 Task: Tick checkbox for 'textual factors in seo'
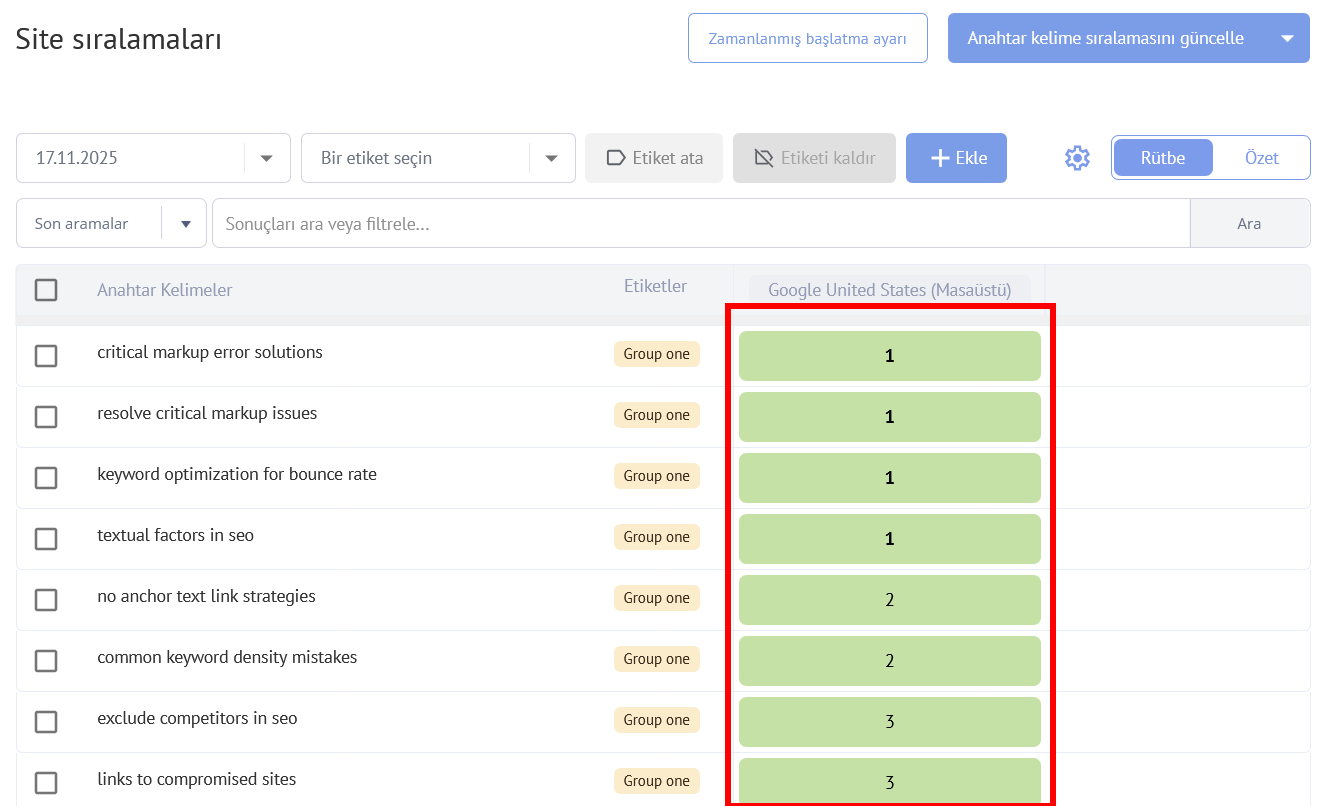point(46,539)
